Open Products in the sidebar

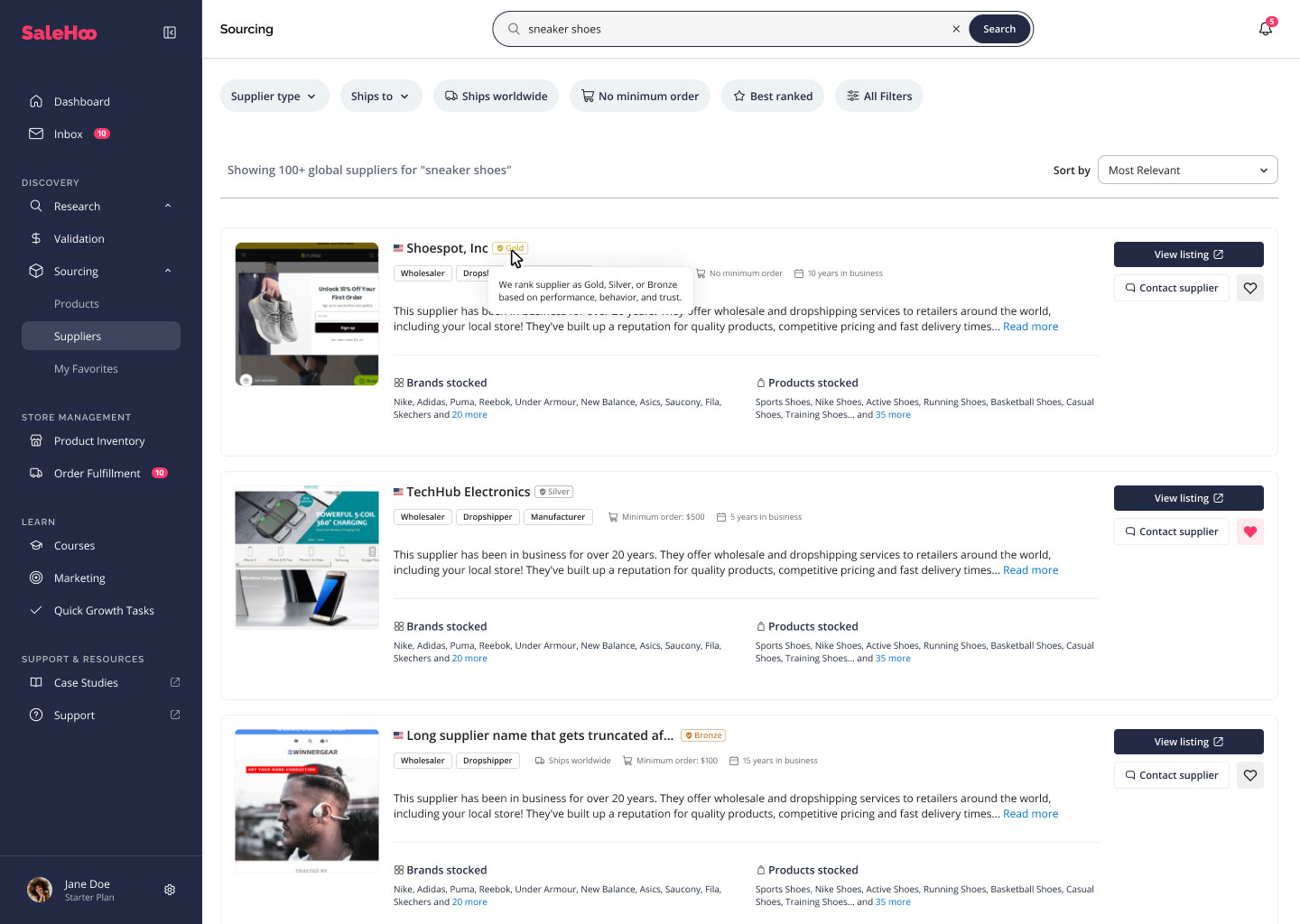(77, 304)
